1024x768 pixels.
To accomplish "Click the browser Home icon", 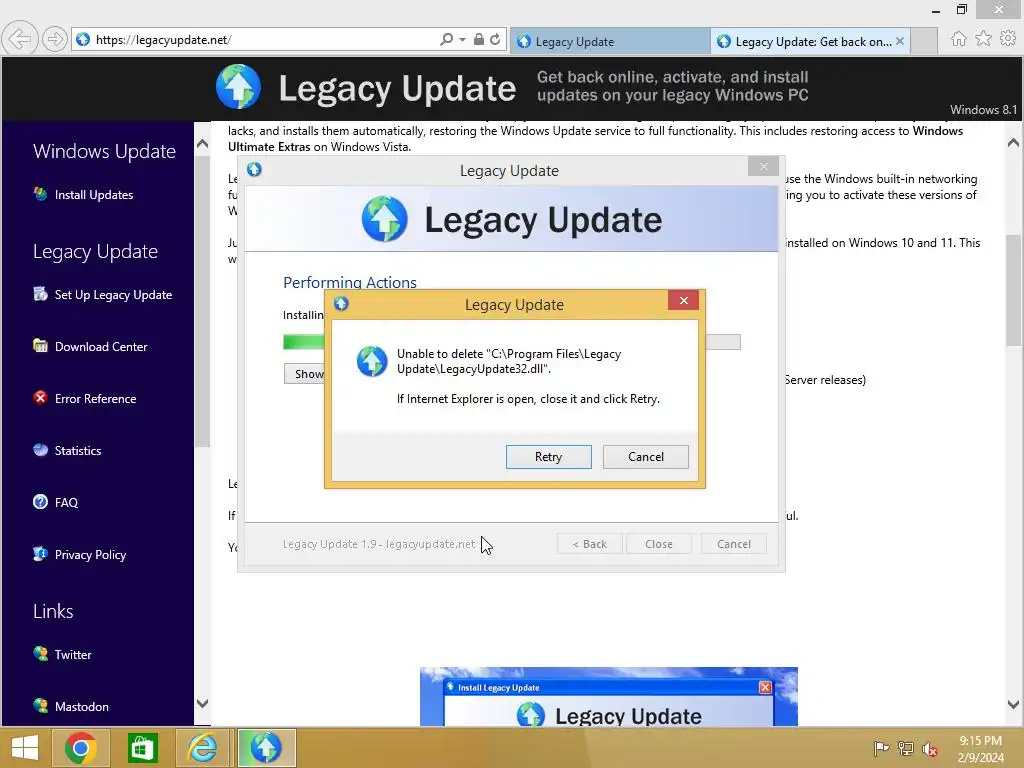I will [958, 39].
